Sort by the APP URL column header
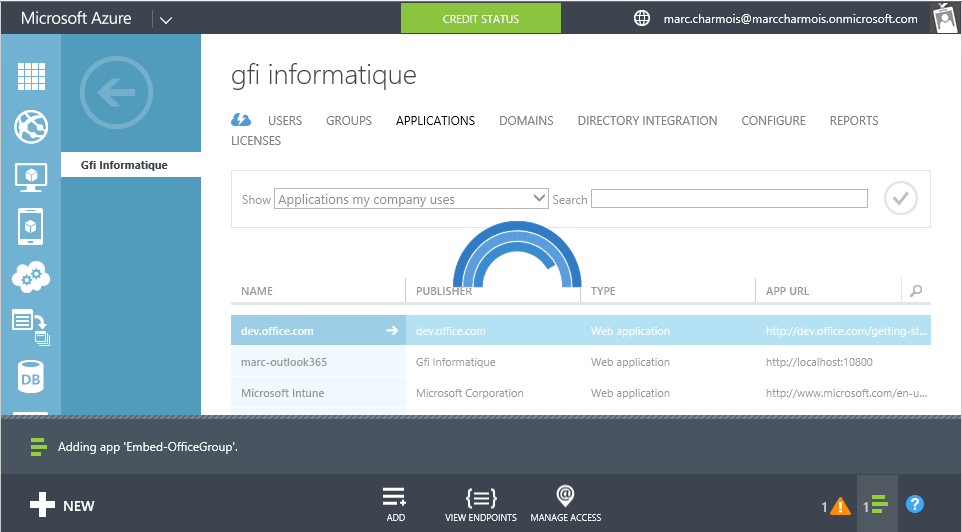This screenshot has height=532, width=962. (x=787, y=291)
